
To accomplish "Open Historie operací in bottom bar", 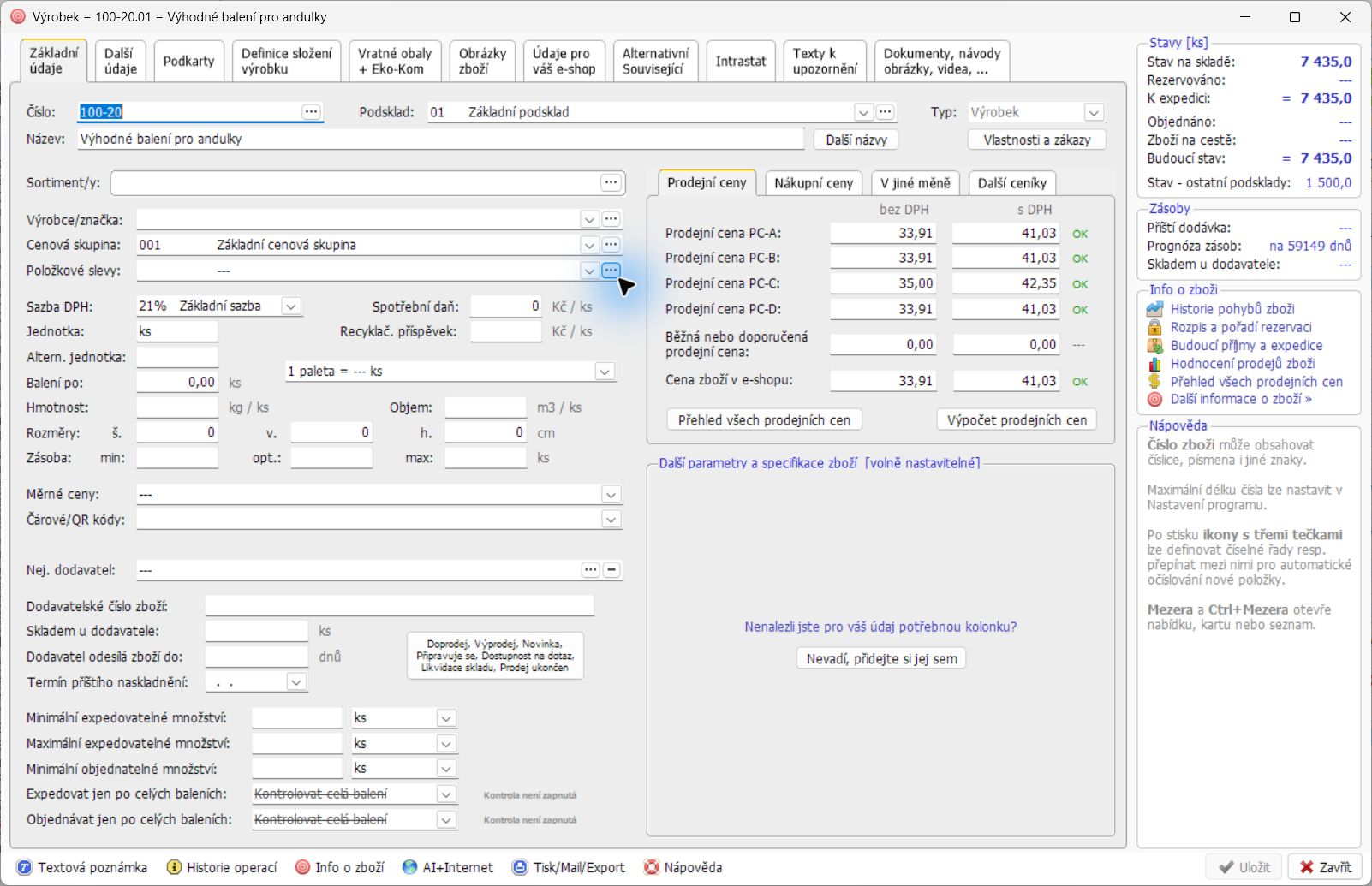I will pyautogui.click(x=222, y=867).
